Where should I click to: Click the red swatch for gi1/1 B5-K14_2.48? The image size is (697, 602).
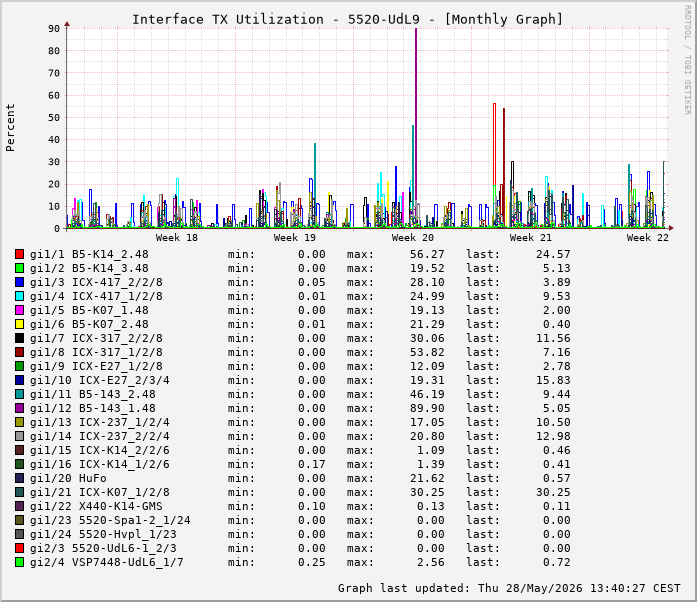[x=20, y=254]
